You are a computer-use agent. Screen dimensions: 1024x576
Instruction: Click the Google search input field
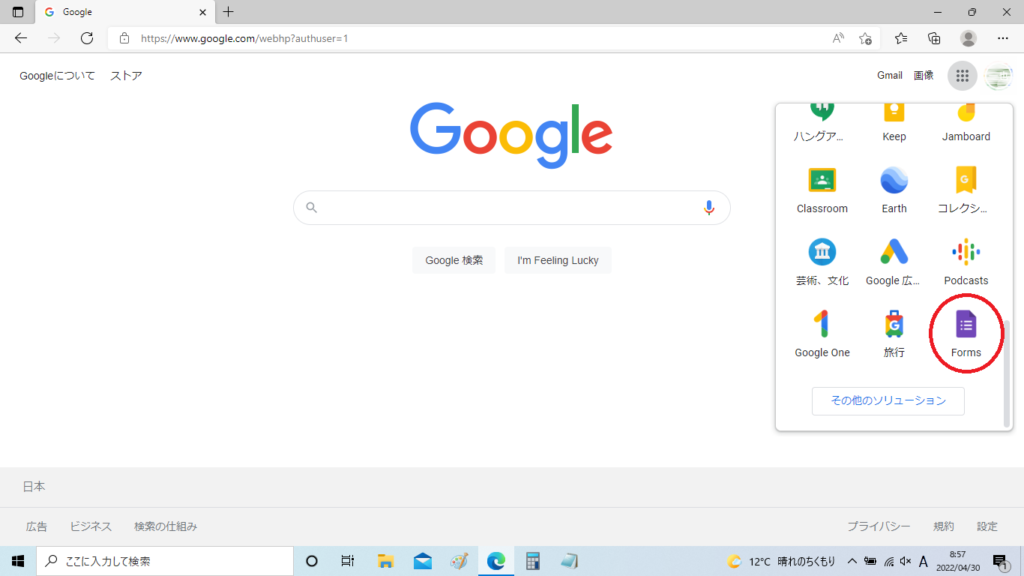pos(511,208)
